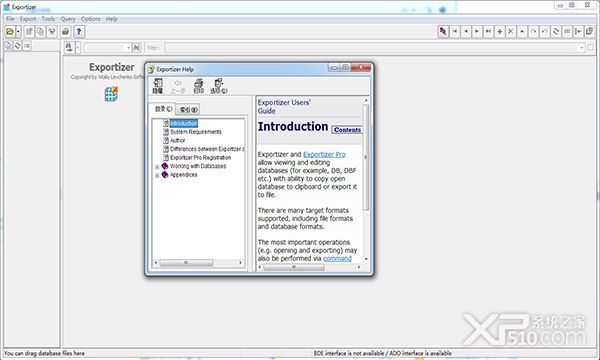
Task: Select the Author help topic
Action: click(x=178, y=140)
